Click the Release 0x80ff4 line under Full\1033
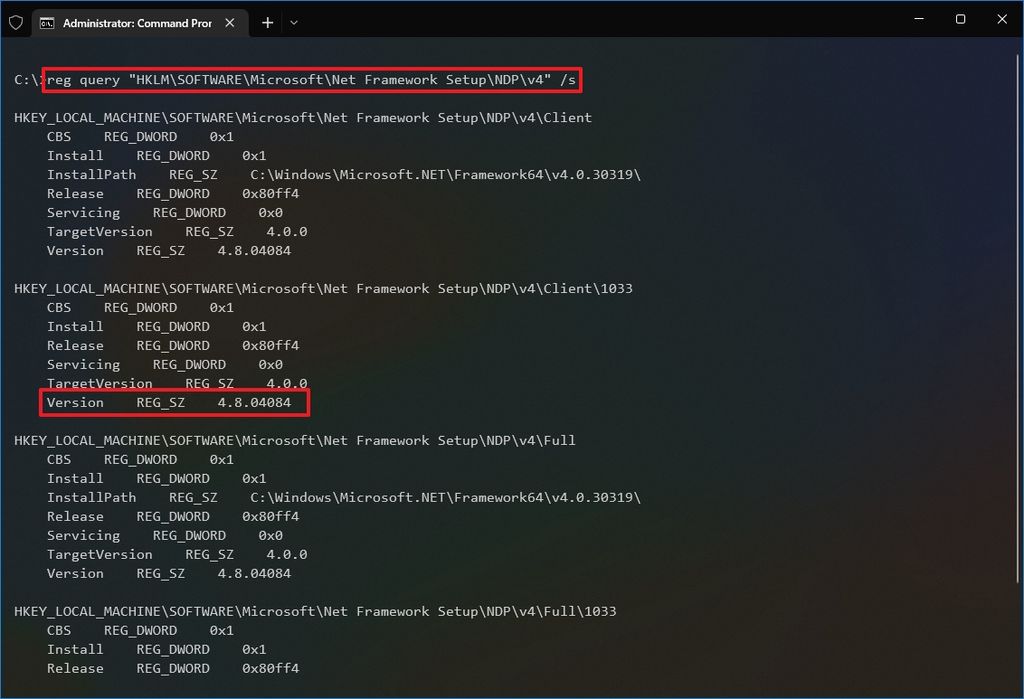Screen dimensions: 1024x699 (x=173, y=668)
